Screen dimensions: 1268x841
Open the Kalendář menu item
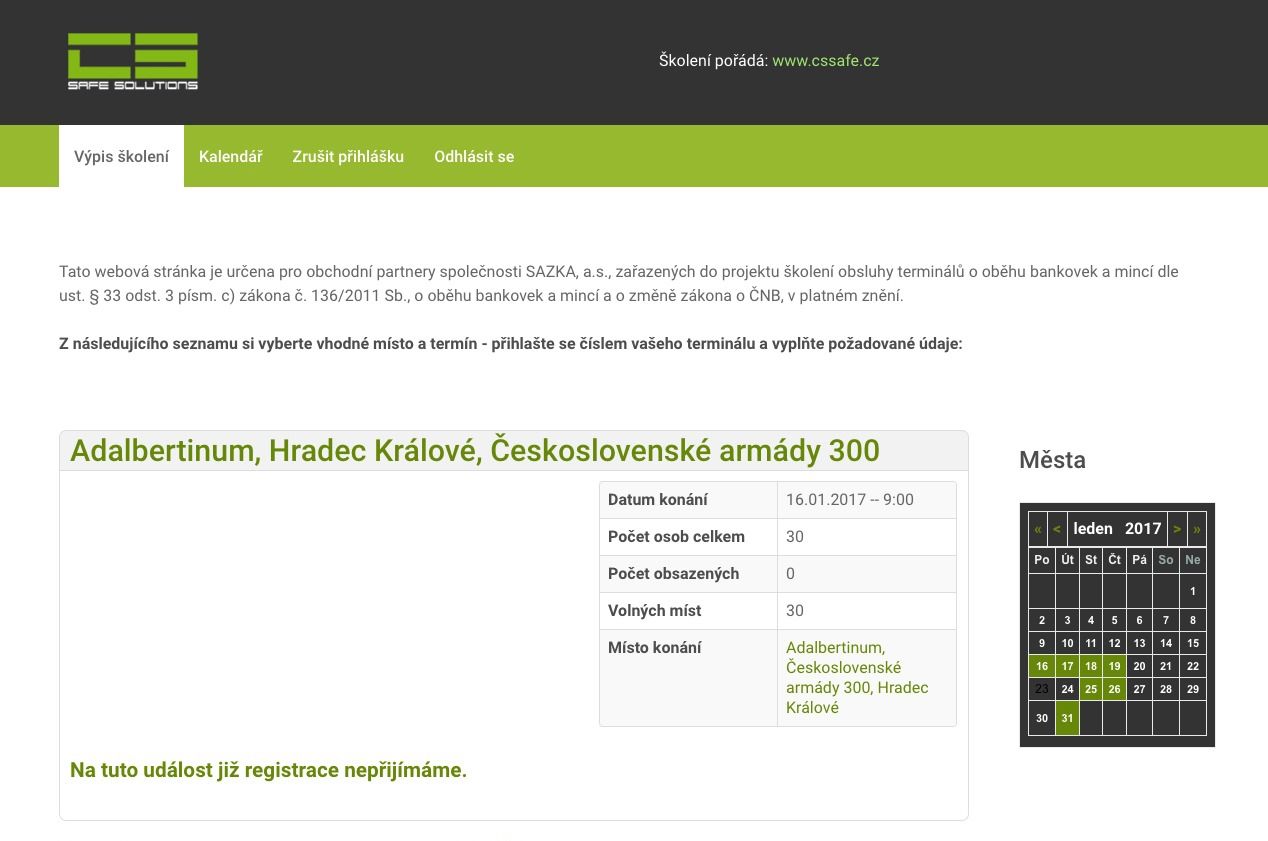(230, 157)
